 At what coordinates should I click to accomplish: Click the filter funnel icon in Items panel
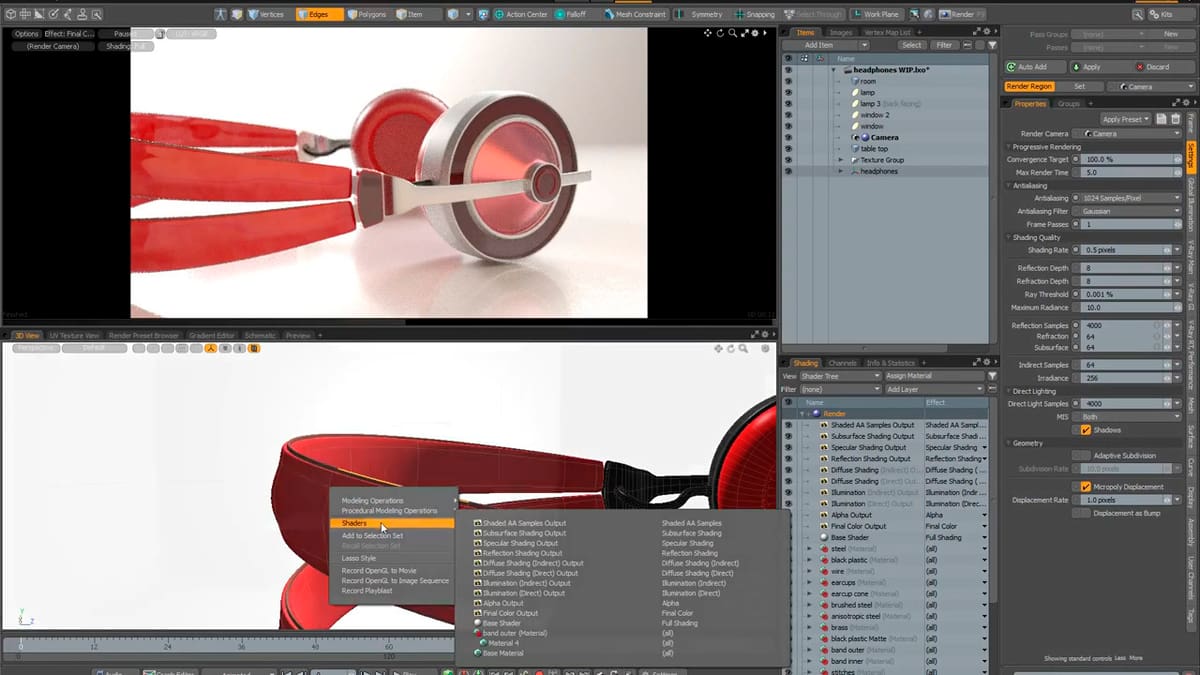[x=992, y=45]
